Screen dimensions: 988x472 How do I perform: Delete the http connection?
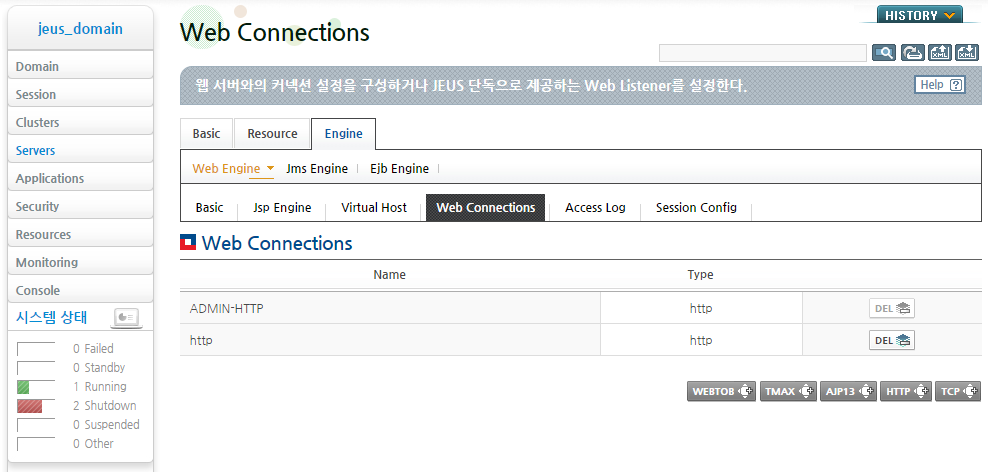pyautogui.click(x=892, y=340)
